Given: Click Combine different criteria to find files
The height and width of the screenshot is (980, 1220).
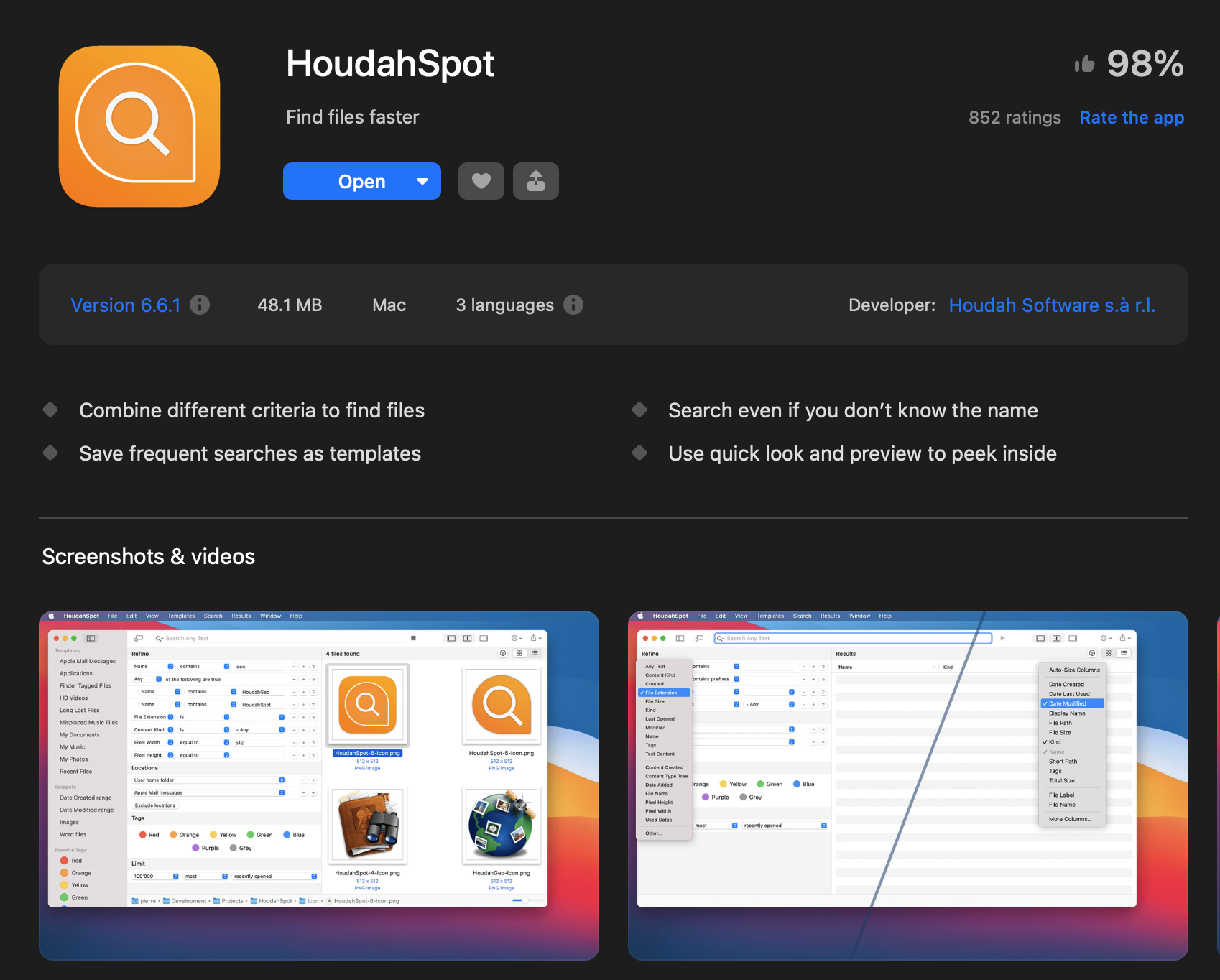Looking at the screenshot, I should [x=252, y=410].
